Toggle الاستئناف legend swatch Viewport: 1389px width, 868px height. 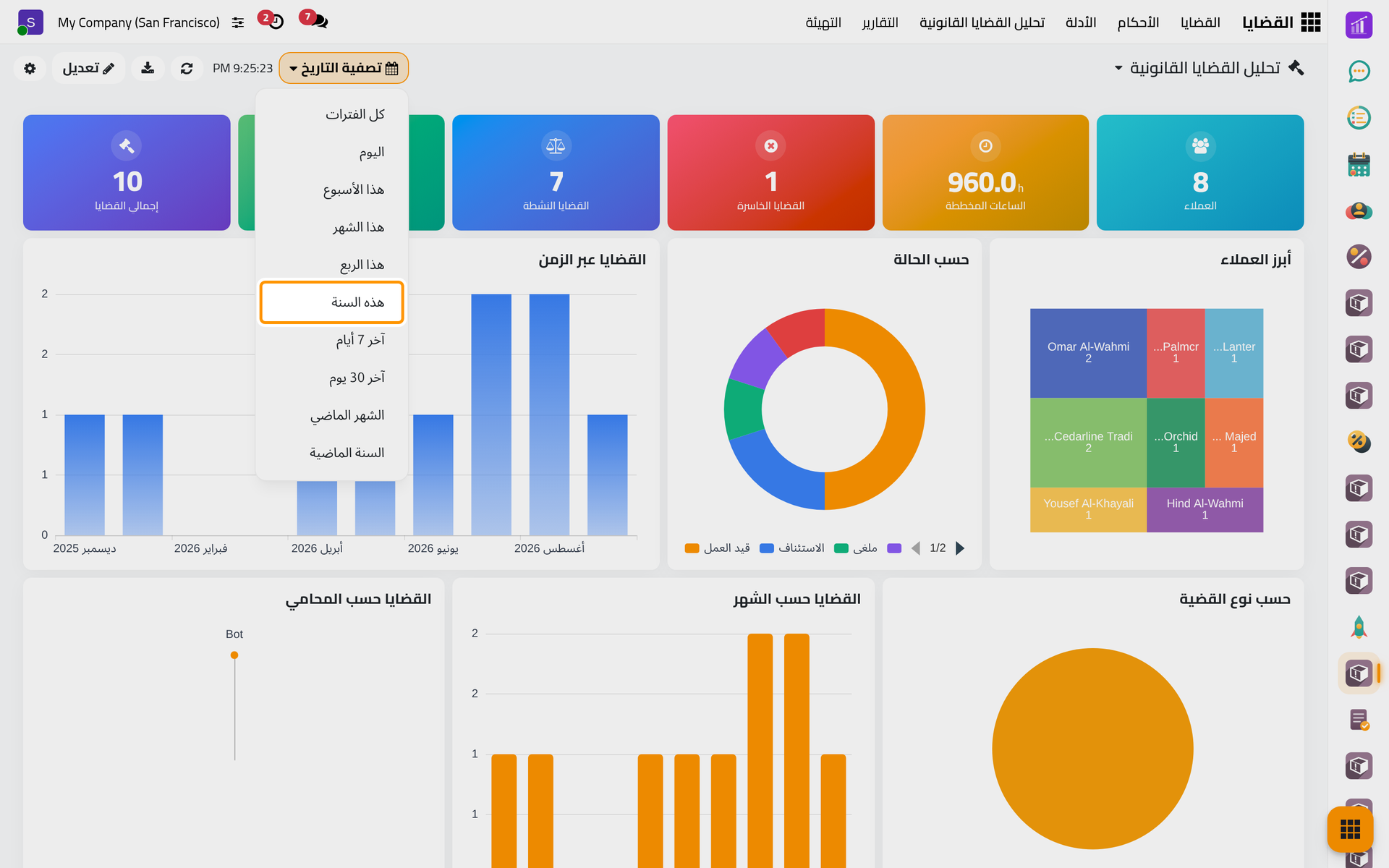[767, 548]
